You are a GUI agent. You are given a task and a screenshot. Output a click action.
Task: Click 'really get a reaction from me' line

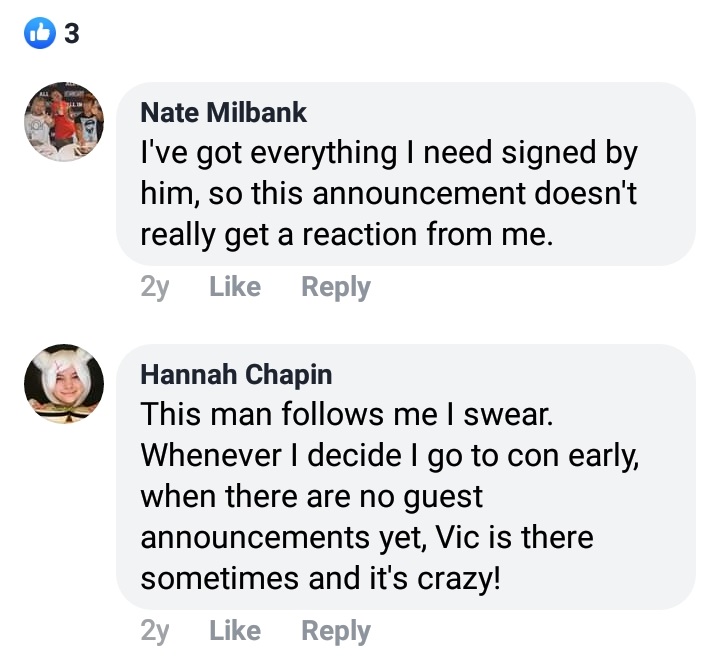(347, 235)
